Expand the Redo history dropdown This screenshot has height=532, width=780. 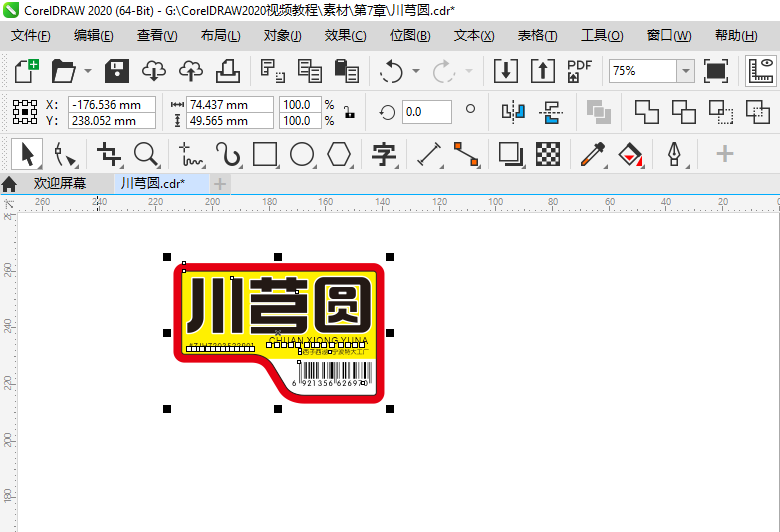point(469,71)
